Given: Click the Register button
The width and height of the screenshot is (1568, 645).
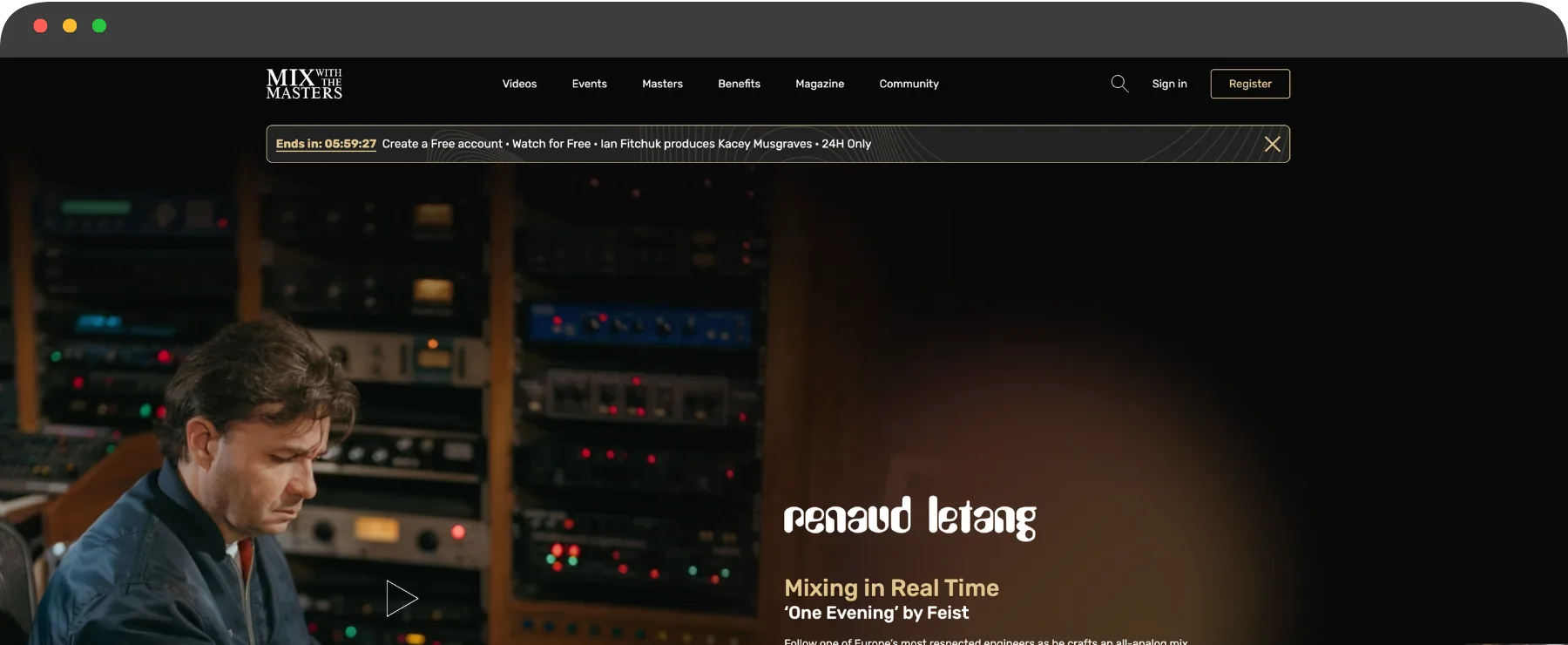Looking at the screenshot, I should [x=1250, y=84].
